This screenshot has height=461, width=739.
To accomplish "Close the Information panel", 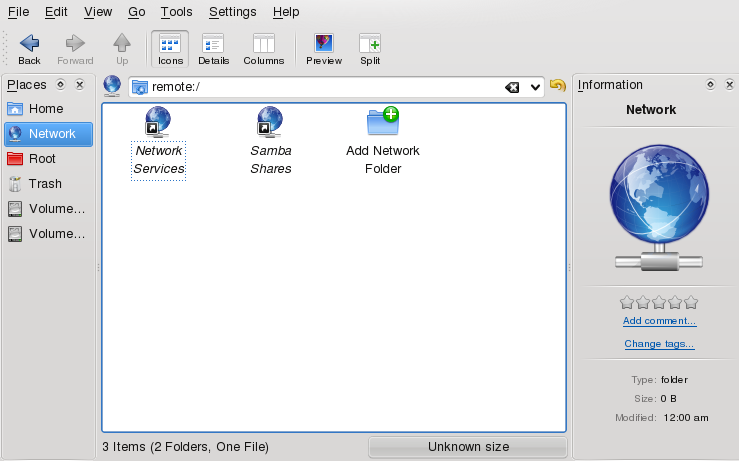I will (729, 84).
